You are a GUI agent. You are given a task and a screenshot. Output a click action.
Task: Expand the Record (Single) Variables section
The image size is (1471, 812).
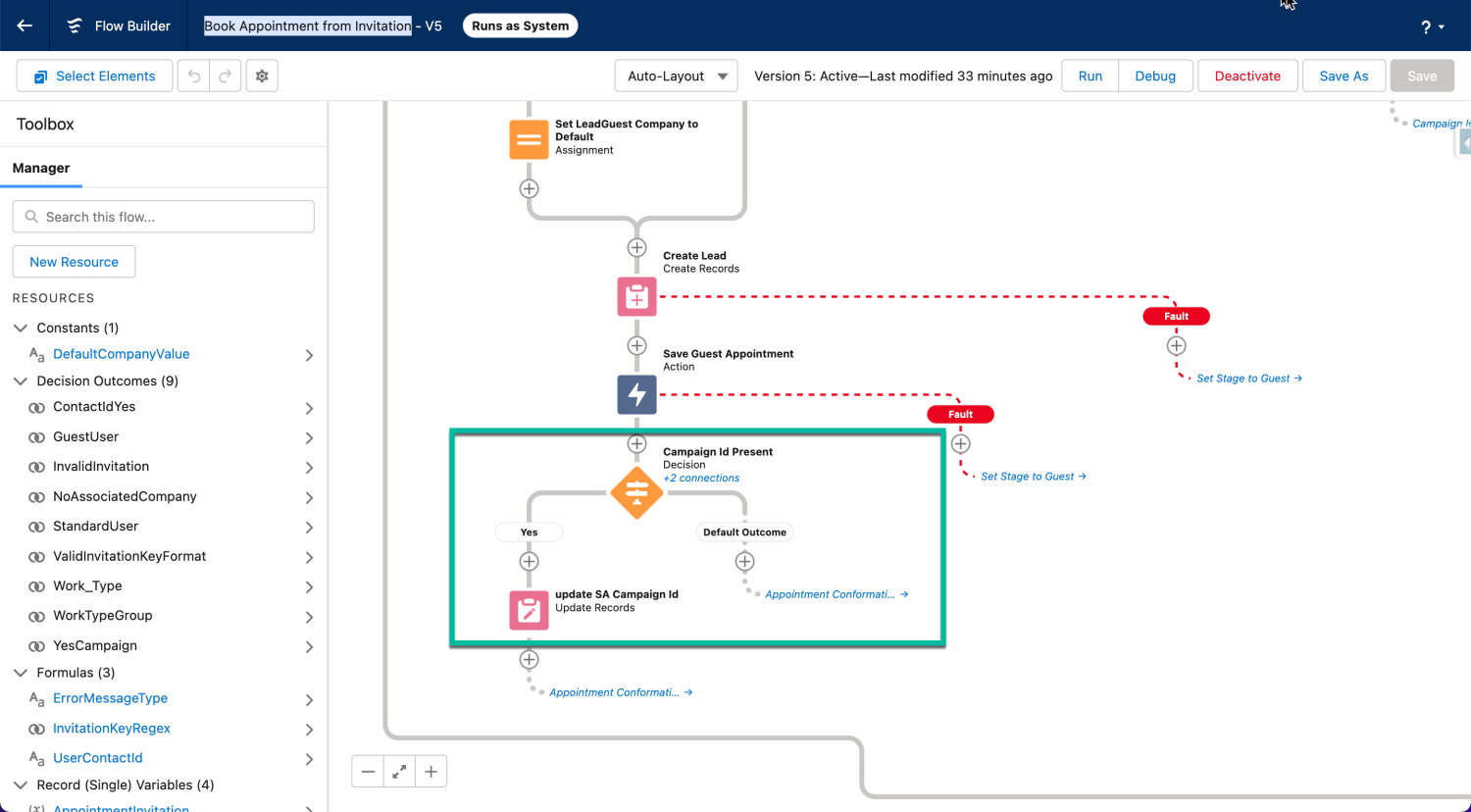pyautogui.click(x=22, y=785)
